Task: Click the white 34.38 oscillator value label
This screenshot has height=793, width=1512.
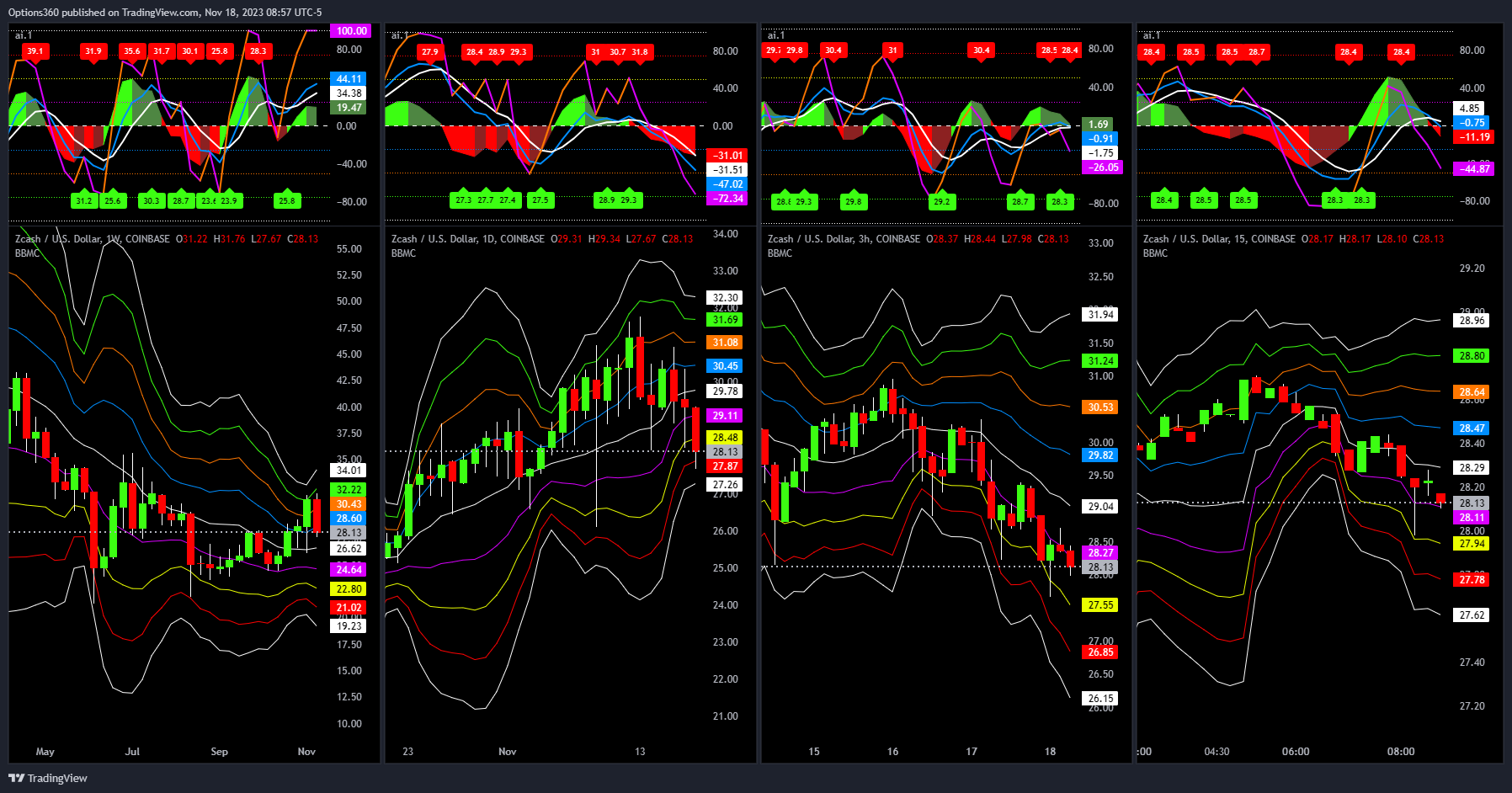Action: (x=349, y=93)
